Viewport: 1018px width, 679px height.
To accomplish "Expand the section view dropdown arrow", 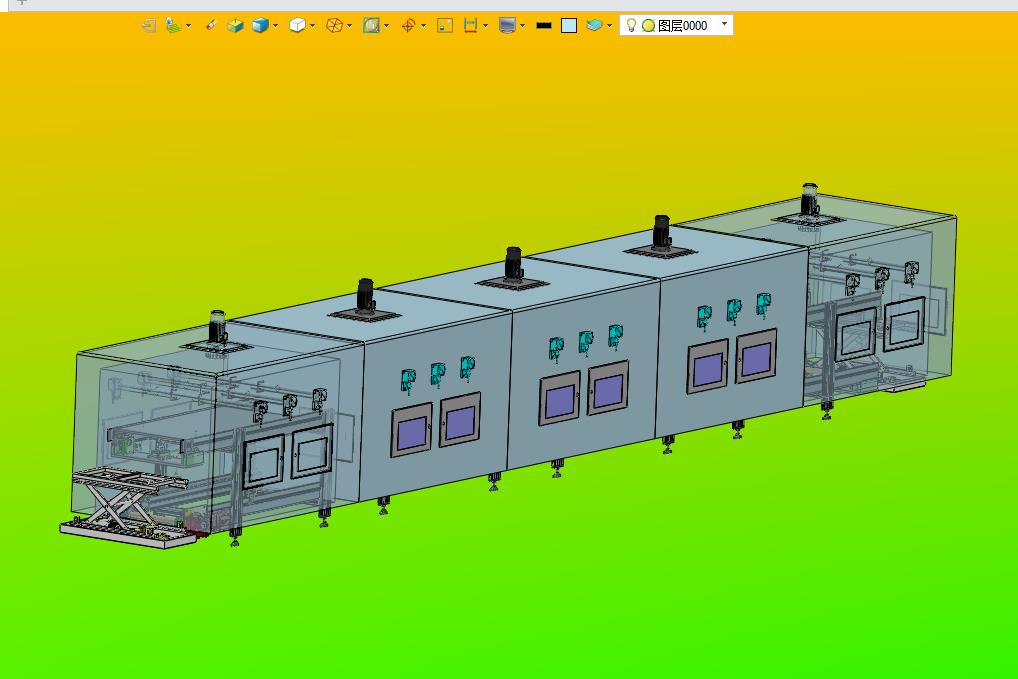I will 386,26.
